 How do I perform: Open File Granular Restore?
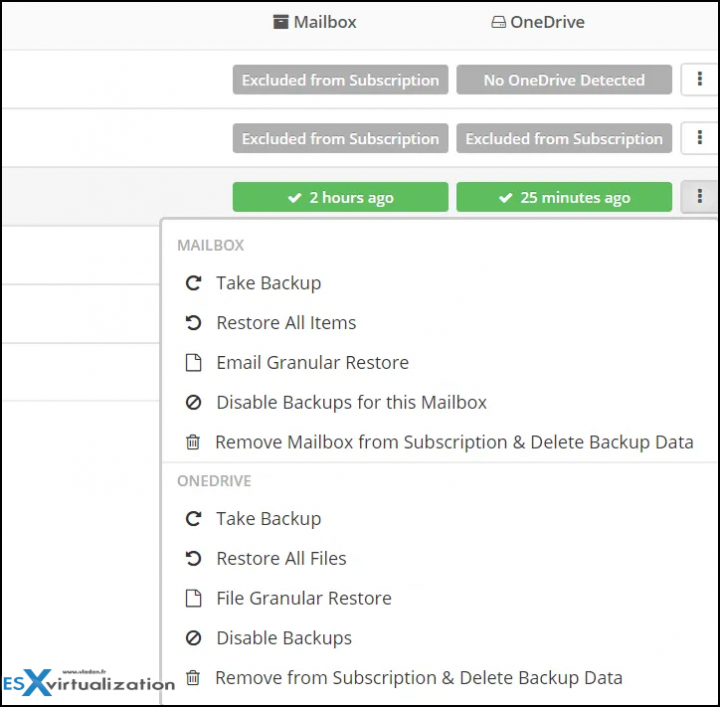pyautogui.click(x=304, y=599)
